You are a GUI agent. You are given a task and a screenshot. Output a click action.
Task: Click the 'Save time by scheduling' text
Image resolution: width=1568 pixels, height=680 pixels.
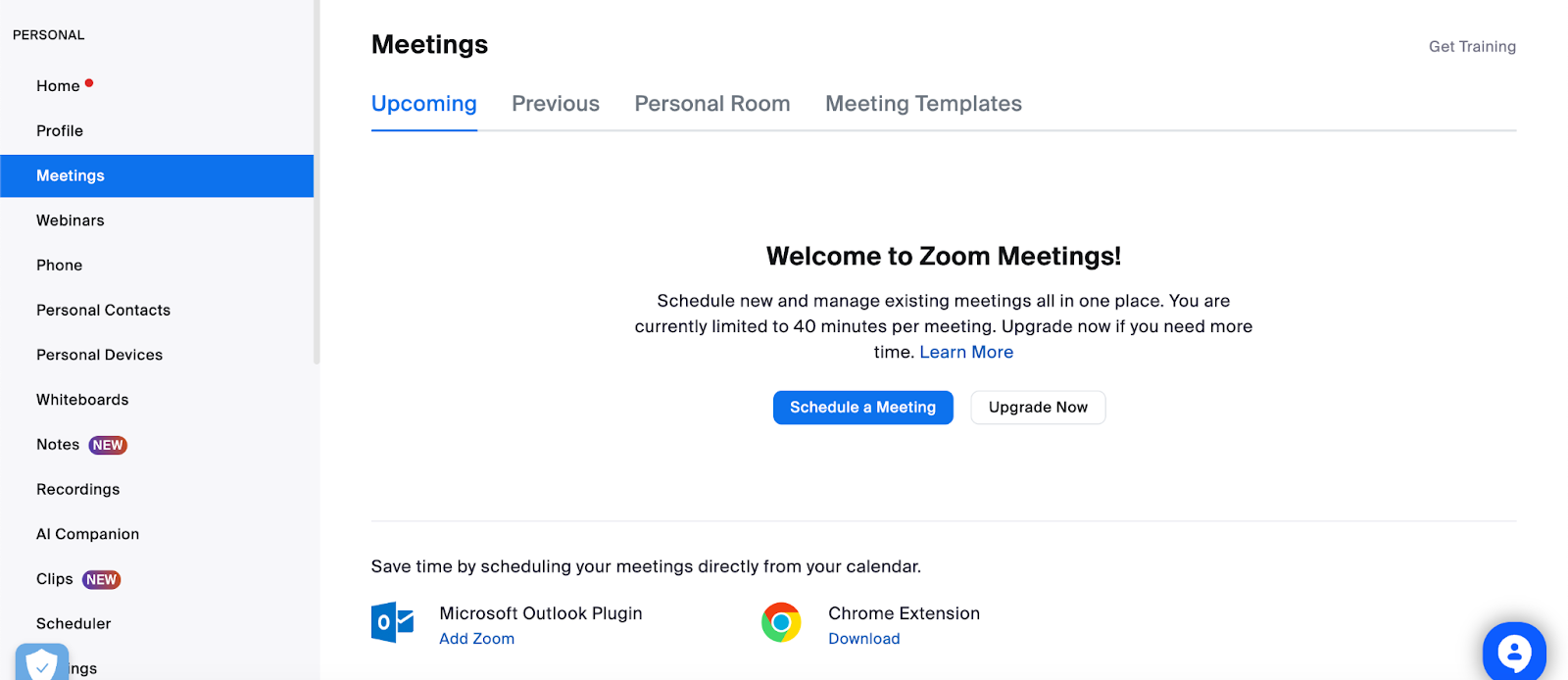pos(646,566)
